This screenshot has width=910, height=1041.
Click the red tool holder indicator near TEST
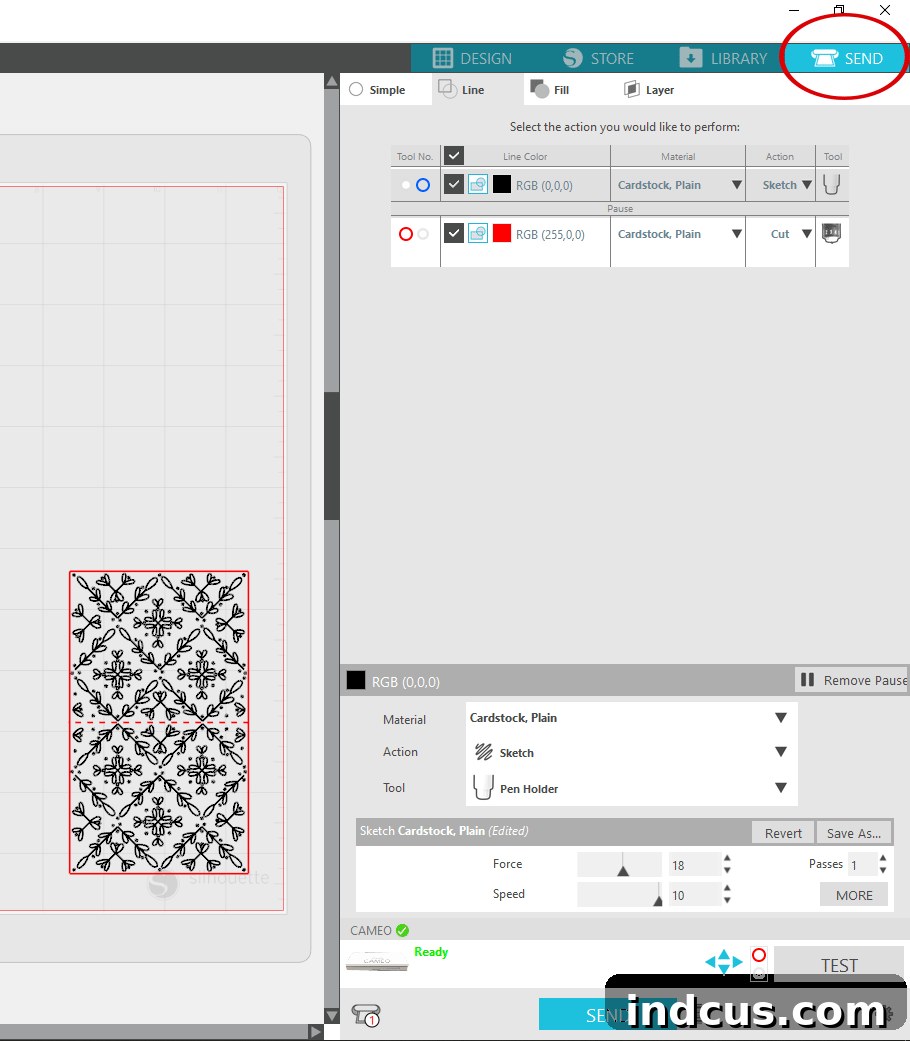pos(759,955)
